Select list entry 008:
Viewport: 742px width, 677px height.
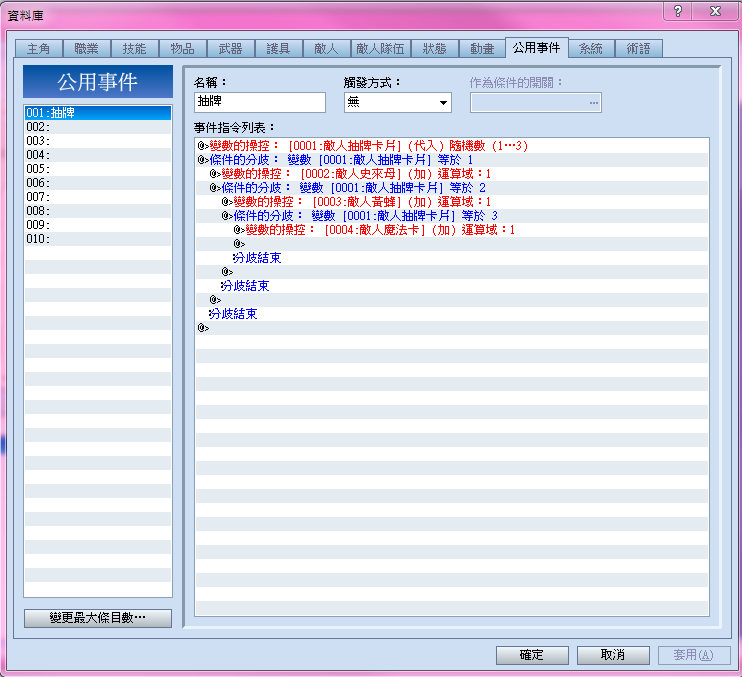tap(98, 211)
